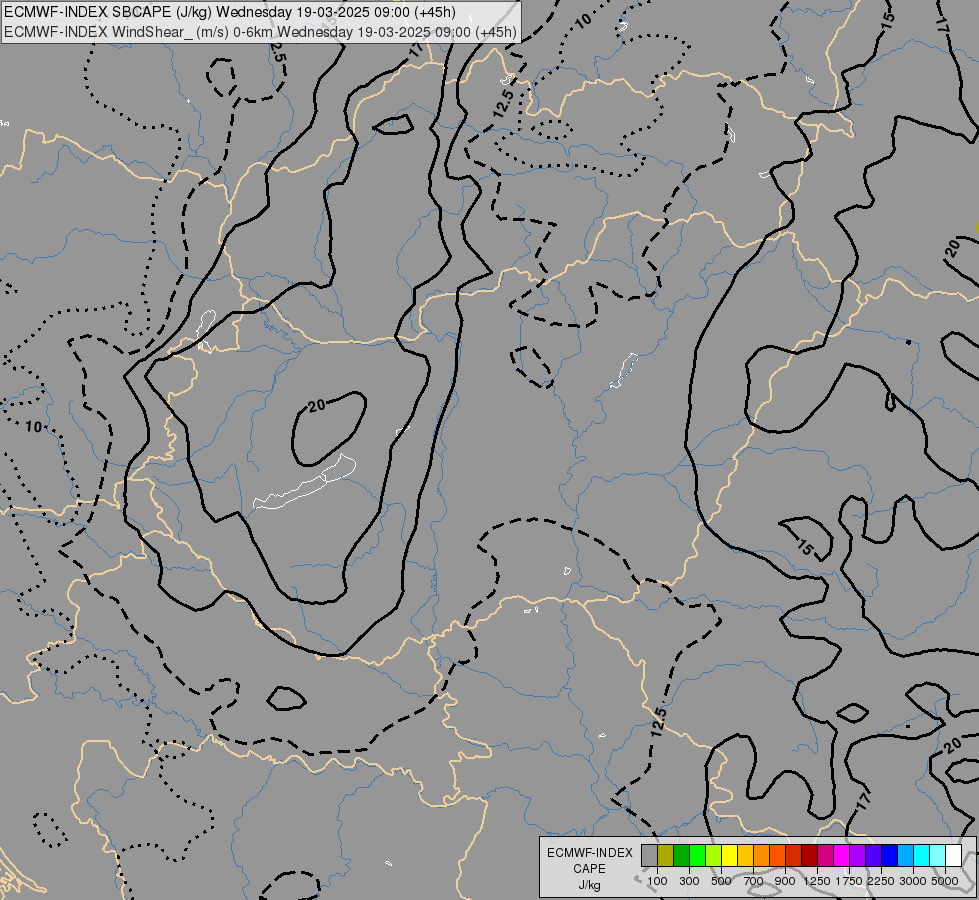Click the '500' legend tick label
Viewport: 979px width, 900px height.
(x=721, y=881)
